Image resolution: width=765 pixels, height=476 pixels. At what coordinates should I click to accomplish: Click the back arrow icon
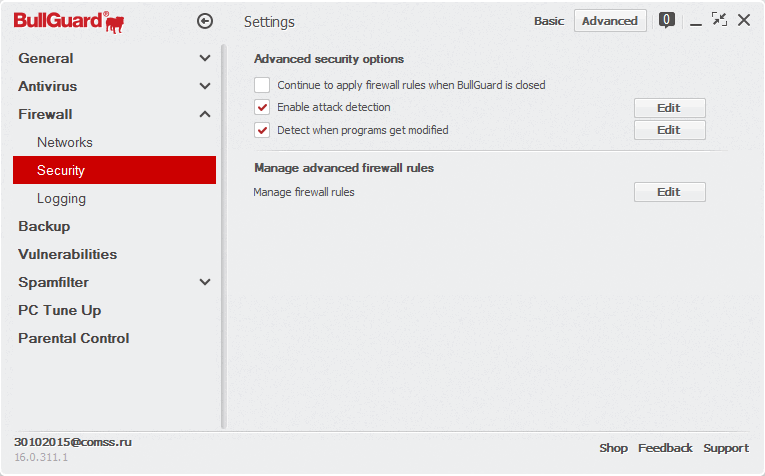pos(205,21)
